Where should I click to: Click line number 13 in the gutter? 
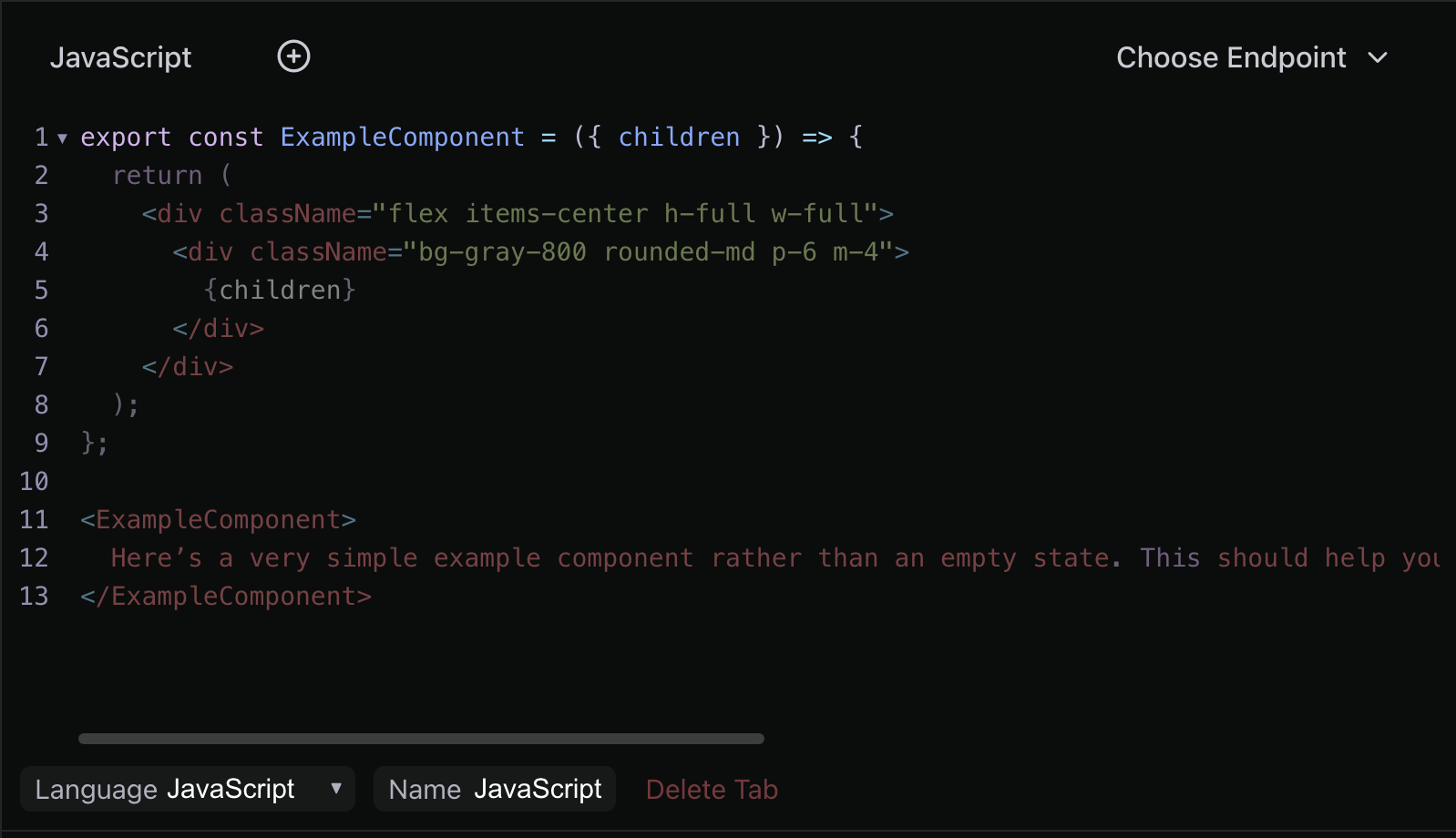34,596
